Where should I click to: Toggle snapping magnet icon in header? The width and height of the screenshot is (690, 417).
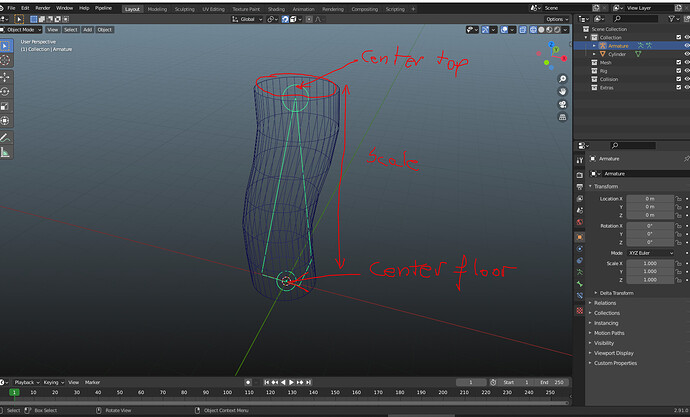(285, 19)
